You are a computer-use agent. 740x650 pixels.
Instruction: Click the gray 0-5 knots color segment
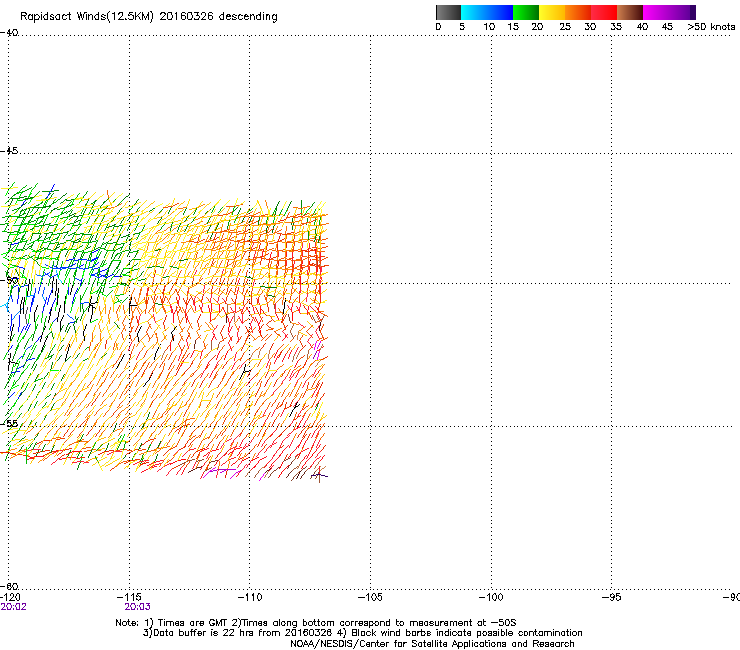coord(448,12)
